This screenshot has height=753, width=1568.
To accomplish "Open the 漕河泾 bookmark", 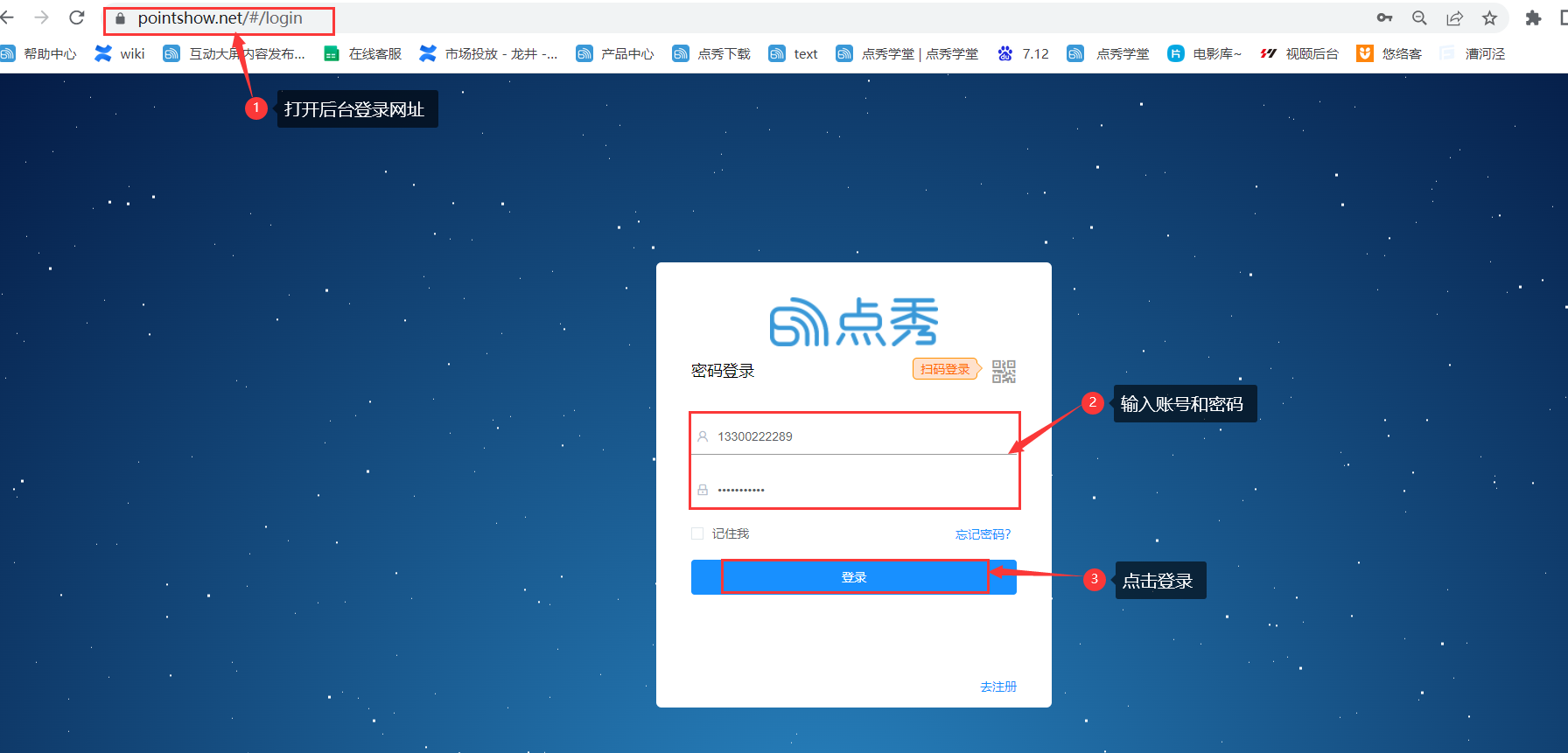I will pos(1473,53).
